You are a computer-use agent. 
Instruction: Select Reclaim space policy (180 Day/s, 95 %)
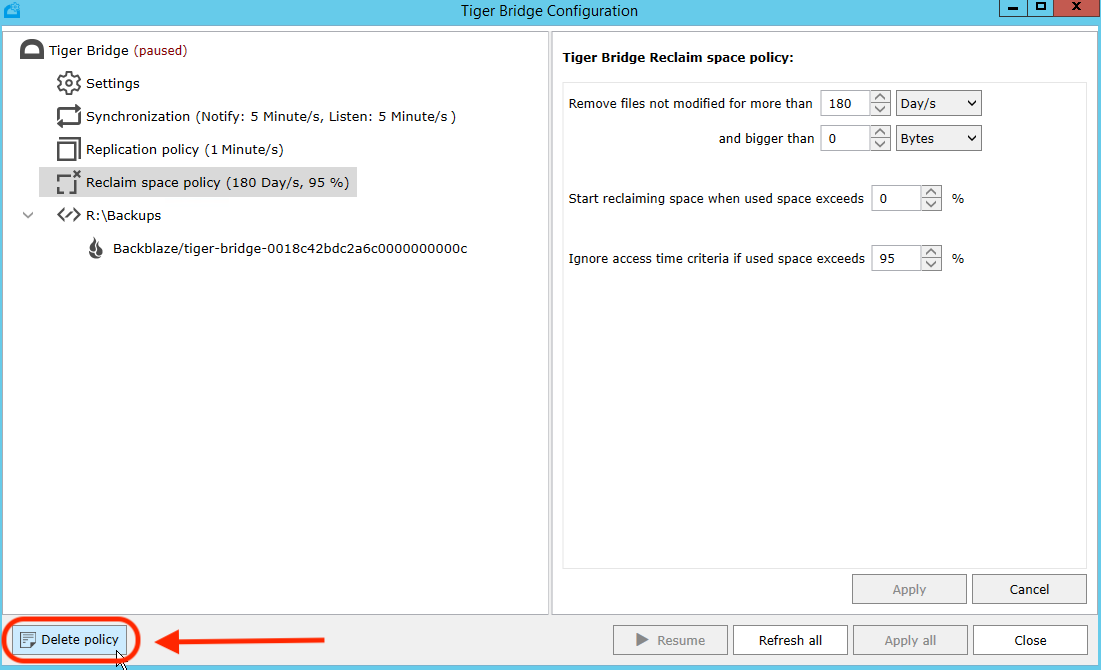pos(217,183)
